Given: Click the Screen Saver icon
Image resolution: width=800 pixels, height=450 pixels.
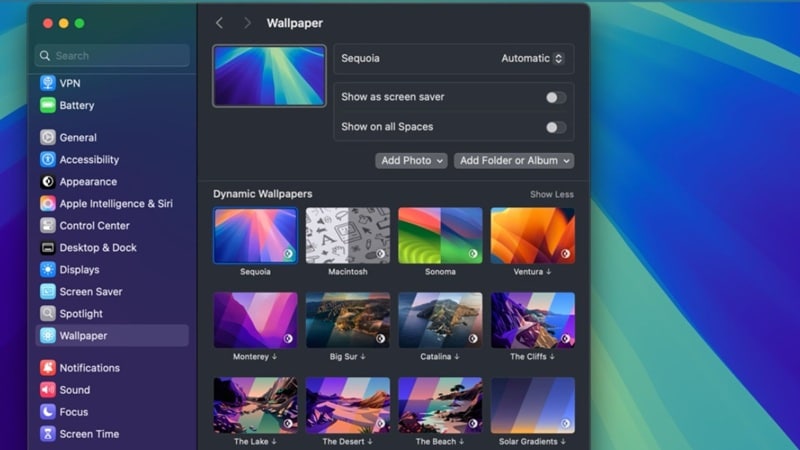Looking at the screenshot, I should [47, 291].
